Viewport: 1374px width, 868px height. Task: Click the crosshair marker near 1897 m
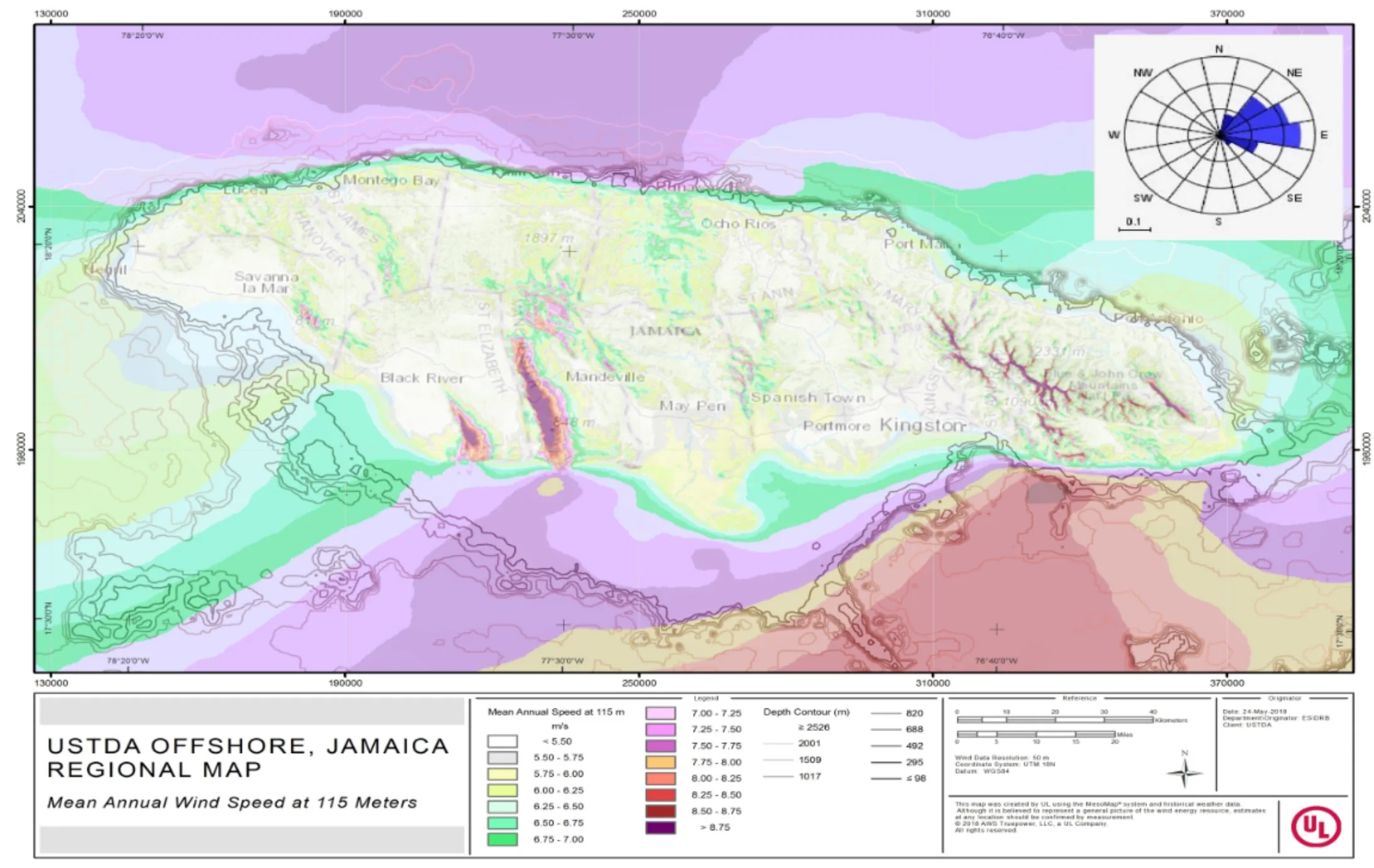tap(569, 252)
